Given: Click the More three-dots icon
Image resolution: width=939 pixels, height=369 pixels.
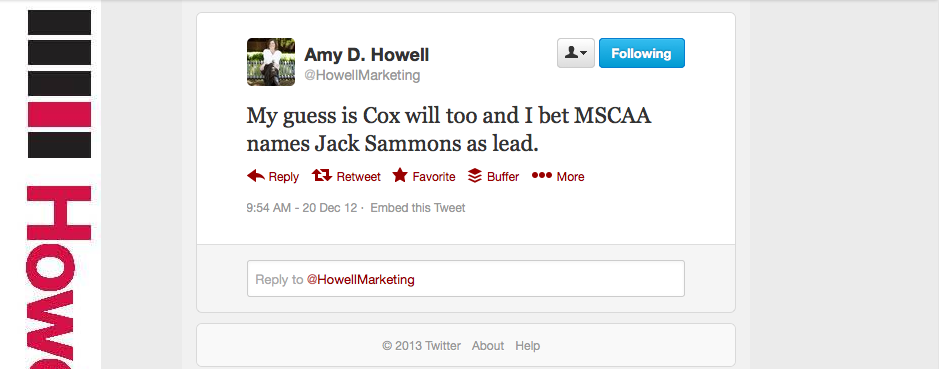Looking at the screenshot, I should [x=541, y=176].
